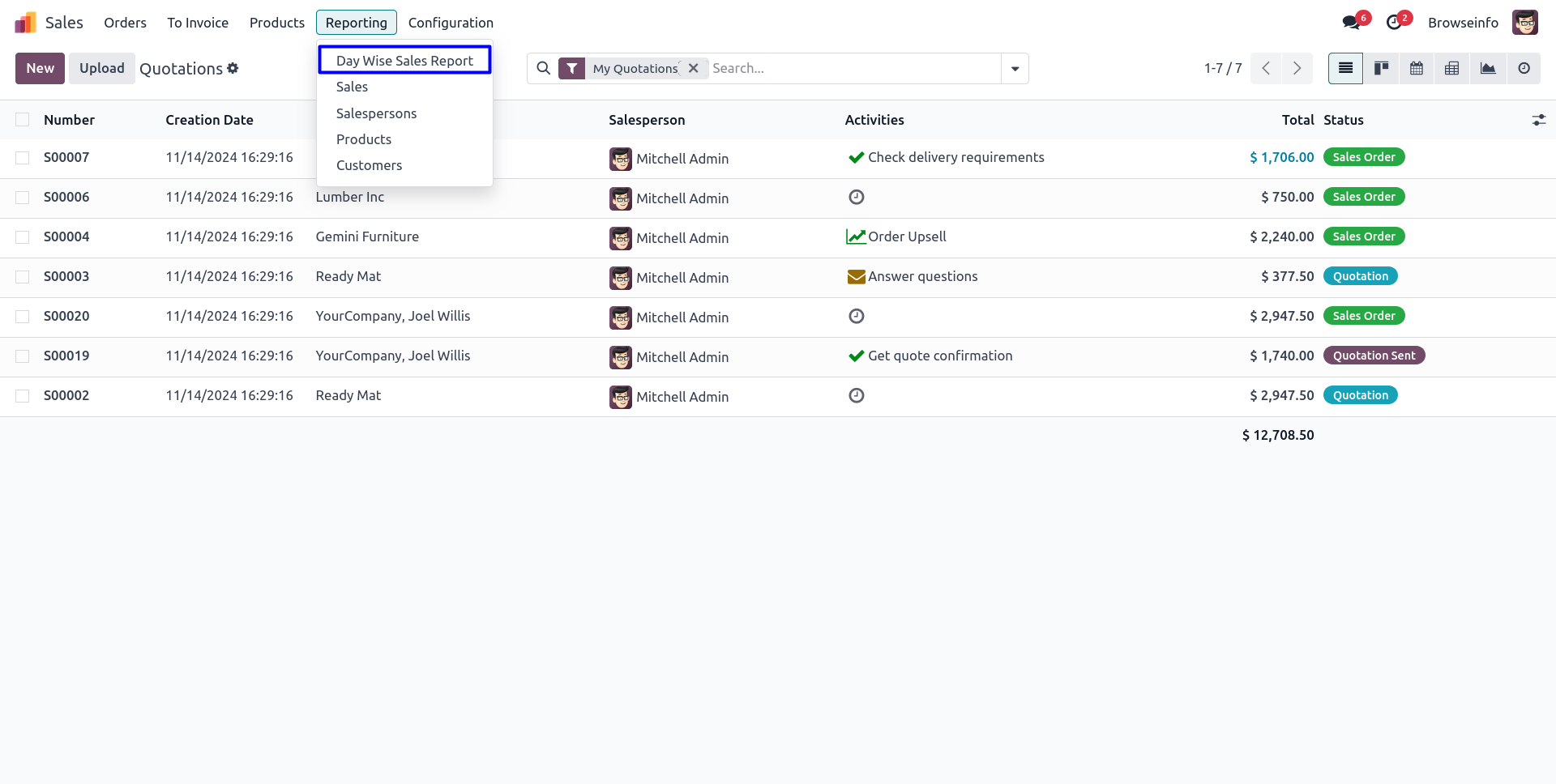Screen dimensions: 1556x784
Task: Open the Calendar view icon
Action: [x=1417, y=69]
